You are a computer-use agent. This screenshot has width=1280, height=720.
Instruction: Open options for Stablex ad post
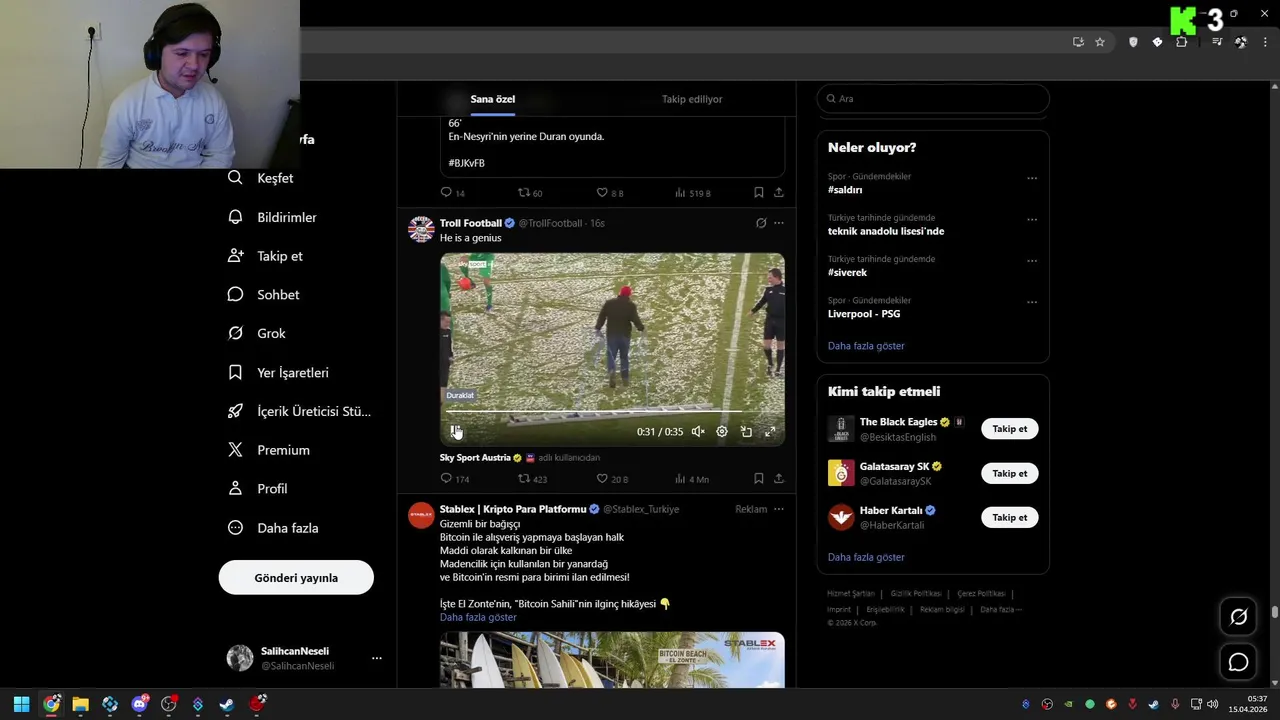pyautogui.click(x=779, y=509)
